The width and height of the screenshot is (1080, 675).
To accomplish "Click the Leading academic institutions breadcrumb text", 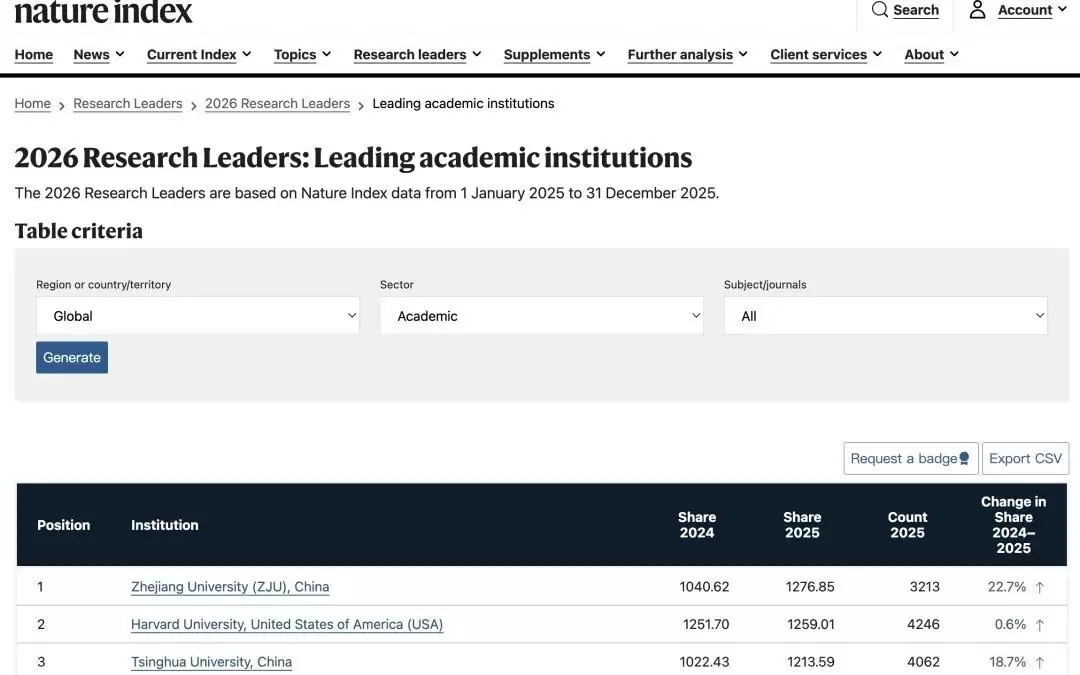I will (x=463, y=103).
